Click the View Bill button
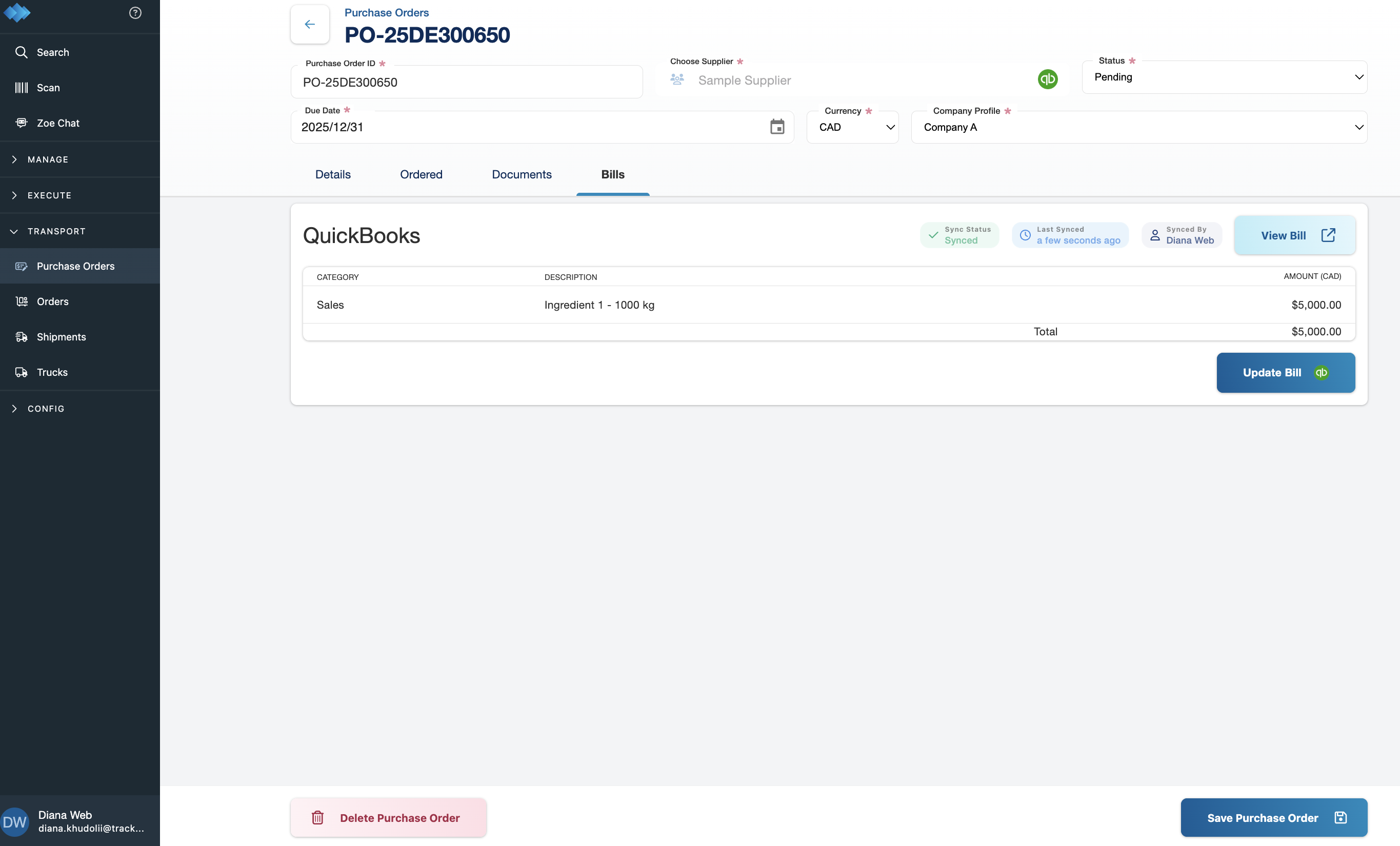Screen dimensions: 1400x846 (x=1294, y=235)
